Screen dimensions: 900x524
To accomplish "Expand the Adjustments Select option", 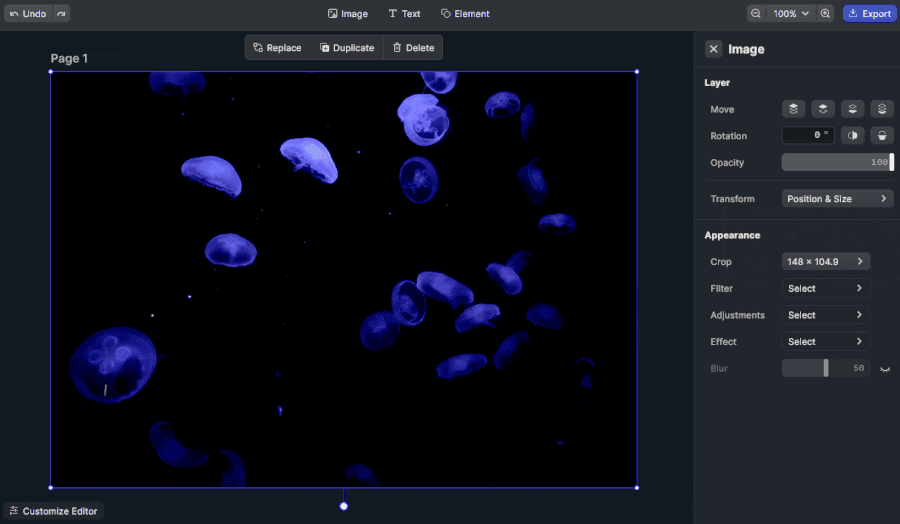I will 825,315.
